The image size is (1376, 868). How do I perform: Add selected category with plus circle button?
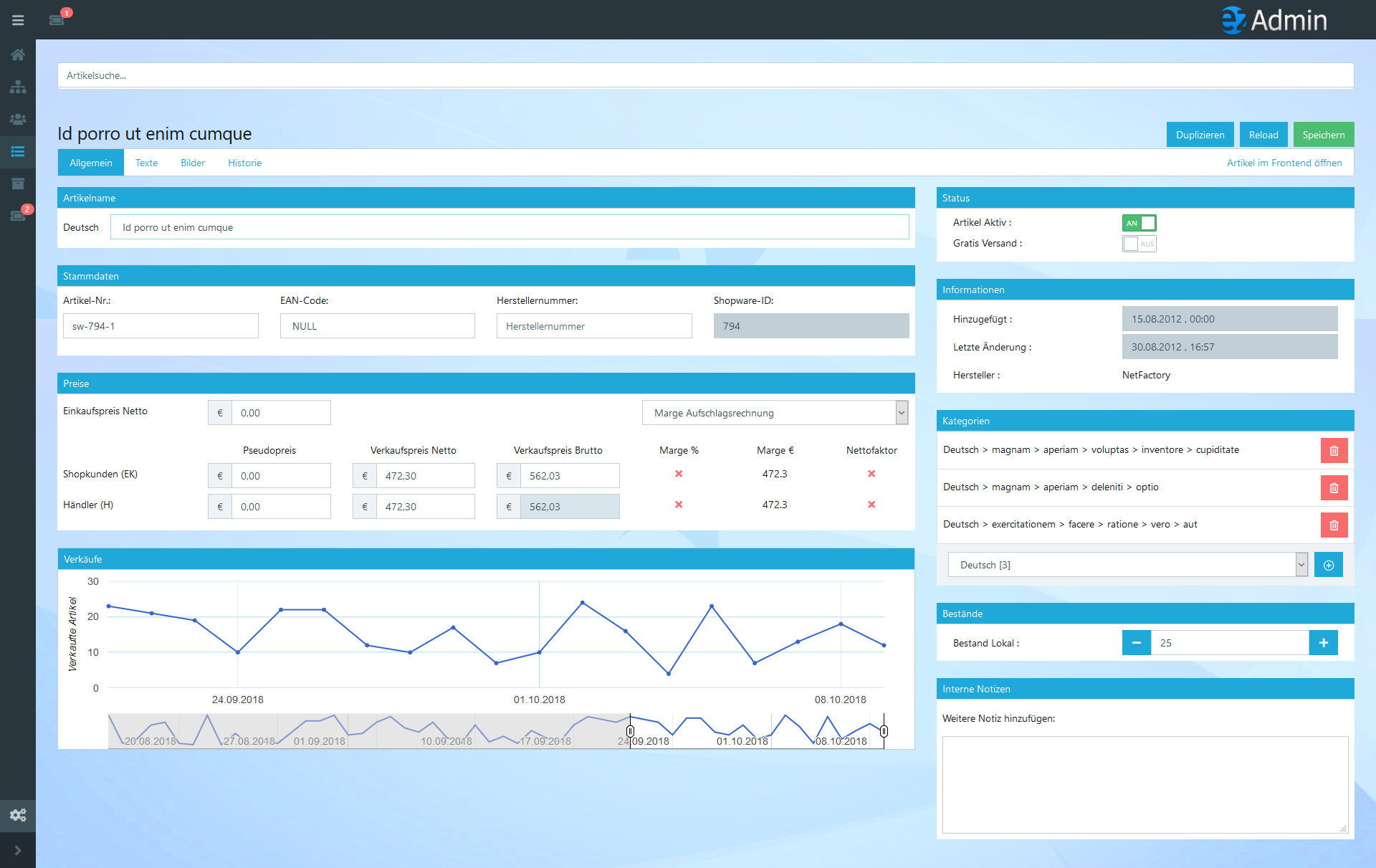pos(1328,565)
